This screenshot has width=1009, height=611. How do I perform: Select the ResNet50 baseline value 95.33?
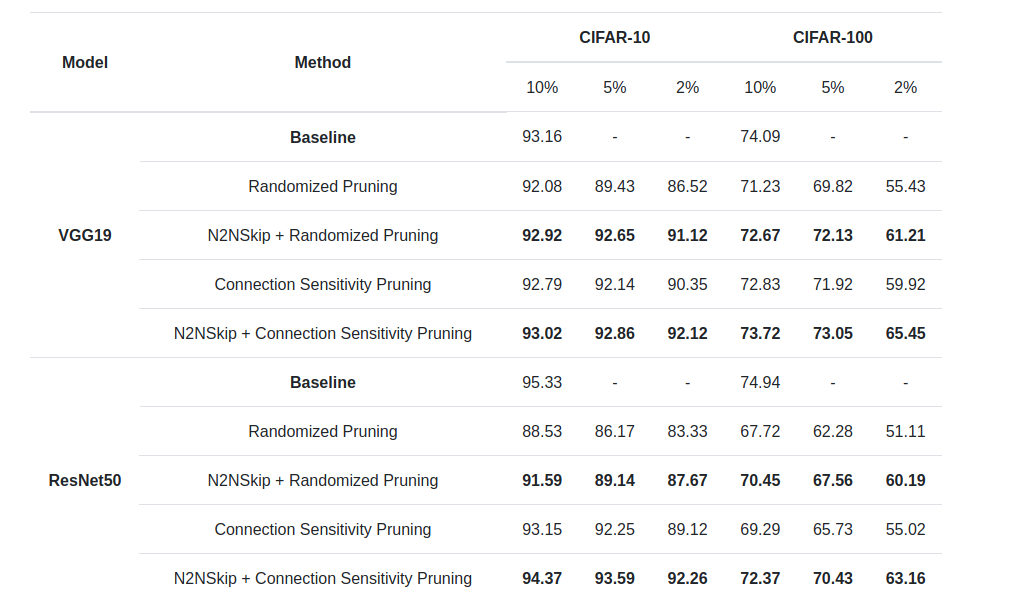click(542, 382)
